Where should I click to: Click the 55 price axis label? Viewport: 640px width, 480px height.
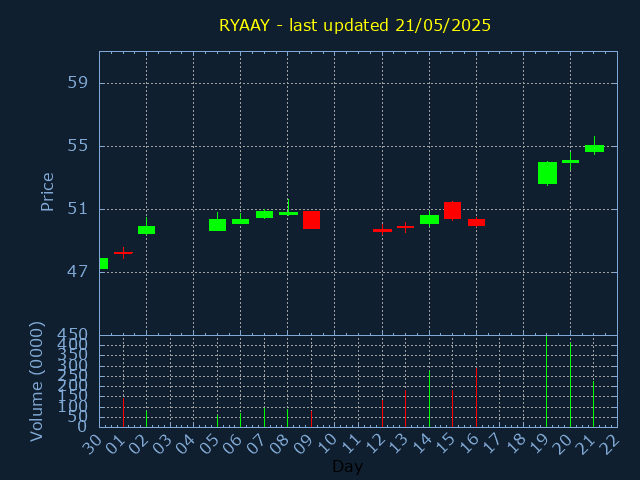(x=78, y=146)
